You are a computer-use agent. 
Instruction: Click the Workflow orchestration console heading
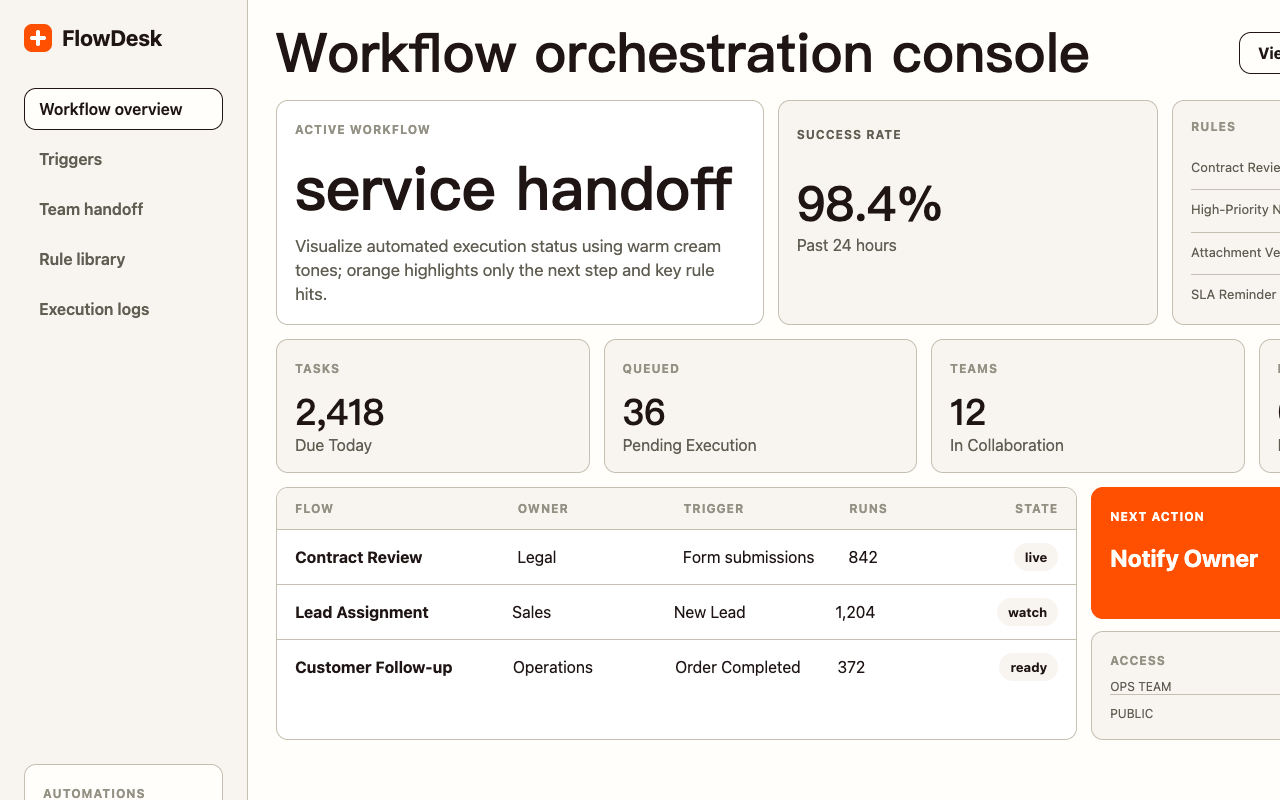pyautogui.click(x=682, y=52)
